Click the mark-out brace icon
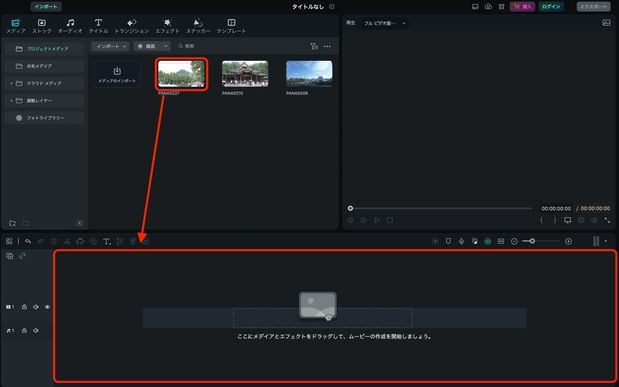This screenshot has height=387, width=619. point(555,220)
